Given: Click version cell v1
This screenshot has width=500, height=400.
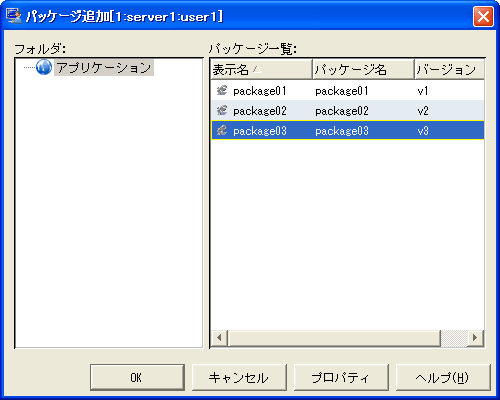Looking at the screenshot, I should pyautogui.click(x=423, y=91).
